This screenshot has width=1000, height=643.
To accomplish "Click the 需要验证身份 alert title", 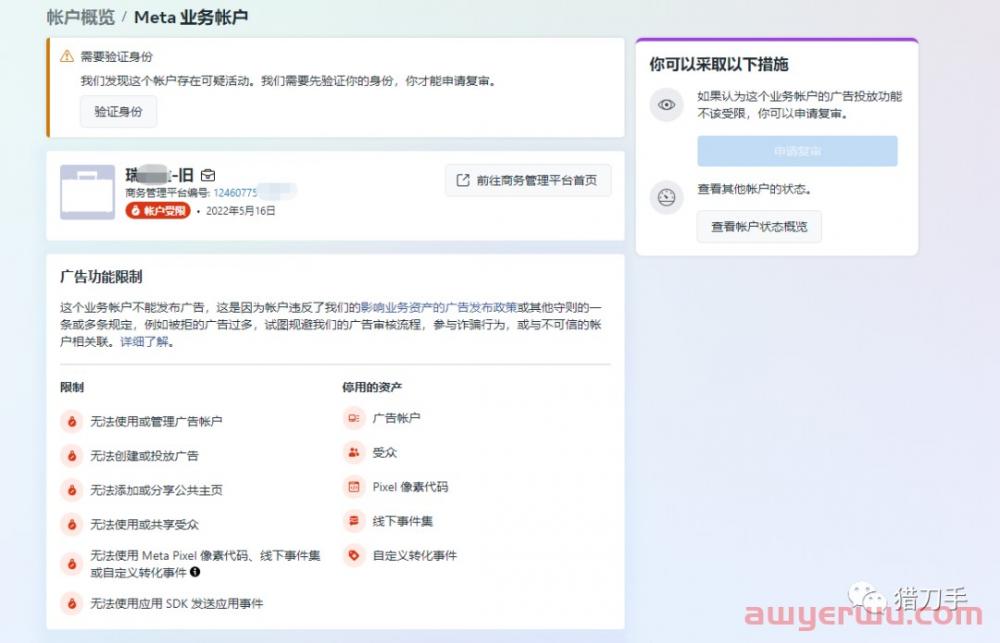I will pyautogui.click(x=117, y=56).
